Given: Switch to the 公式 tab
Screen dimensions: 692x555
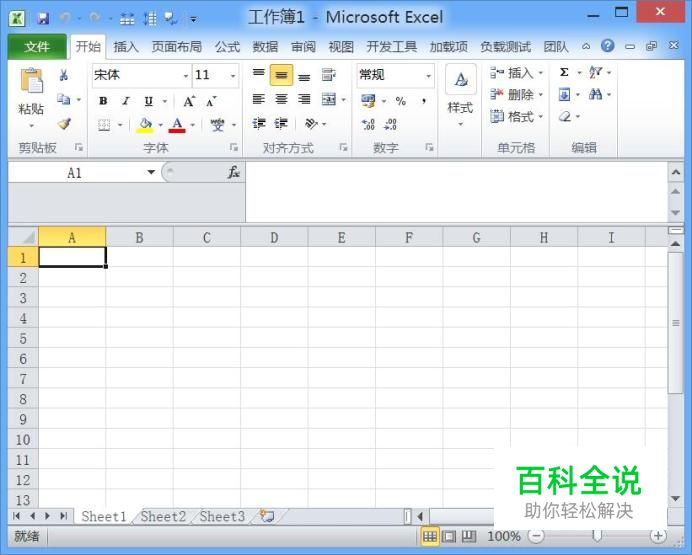Looking at the screenshot, I should pyautogui.click(x=228, y=46).
